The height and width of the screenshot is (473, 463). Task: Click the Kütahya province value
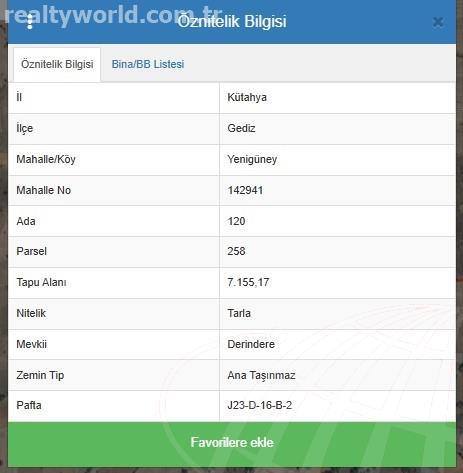(247, 97)
